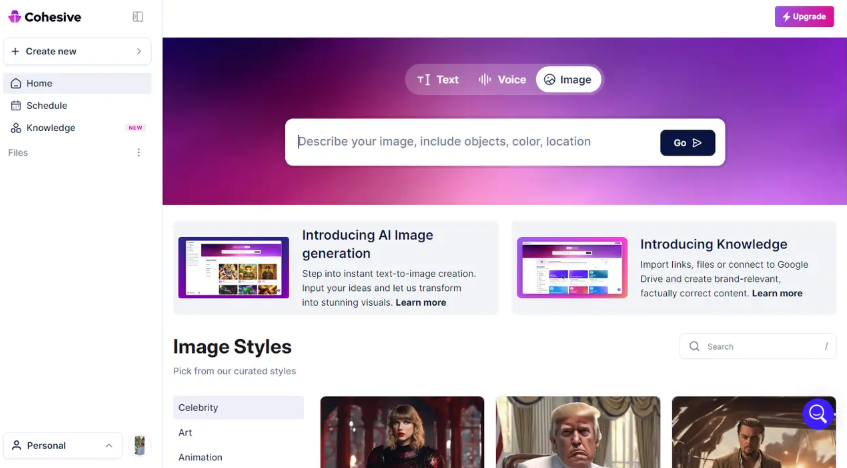Open the profile avatar thumbnail
Image resolution: width=847 pixels, height=468 pixels.
[x=139, y=445]
